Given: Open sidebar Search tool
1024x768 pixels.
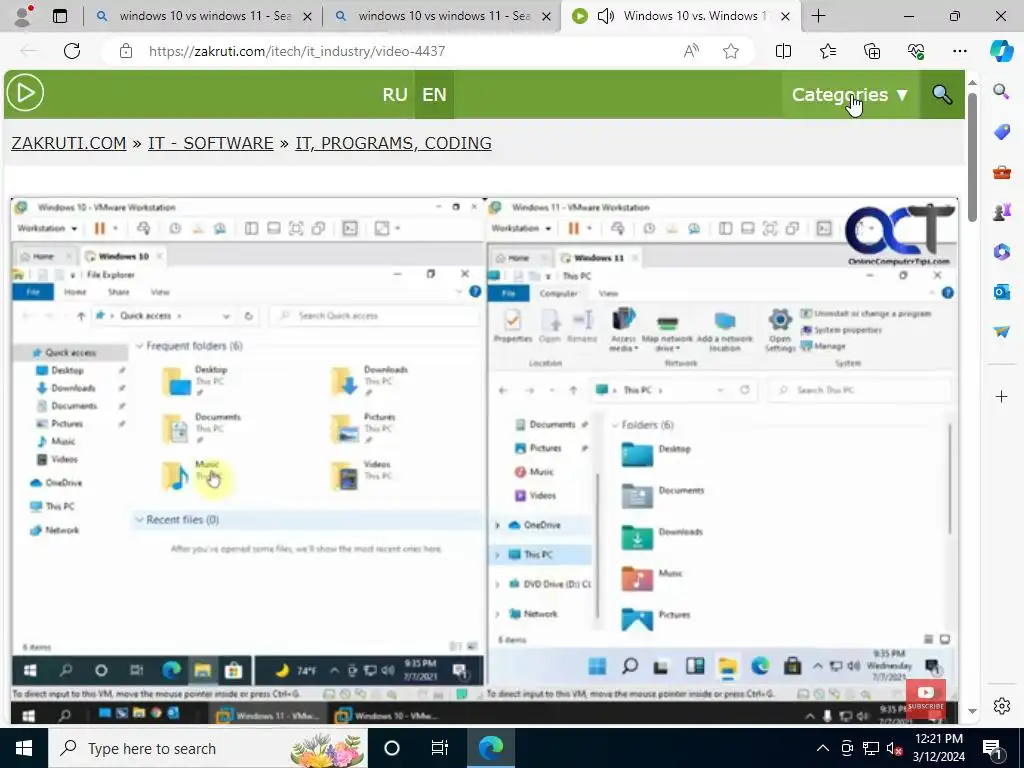Looking at the screenshot, I should coord(1001,91).
